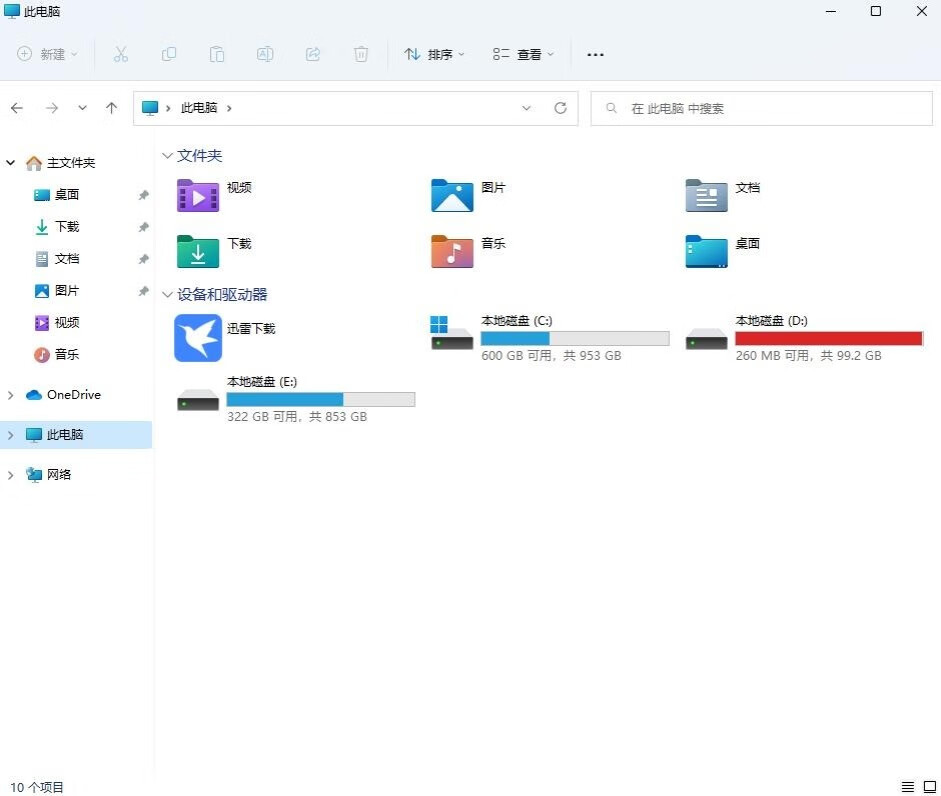Click the 在此电脑中搜索 search field

[x=760, y=108]
